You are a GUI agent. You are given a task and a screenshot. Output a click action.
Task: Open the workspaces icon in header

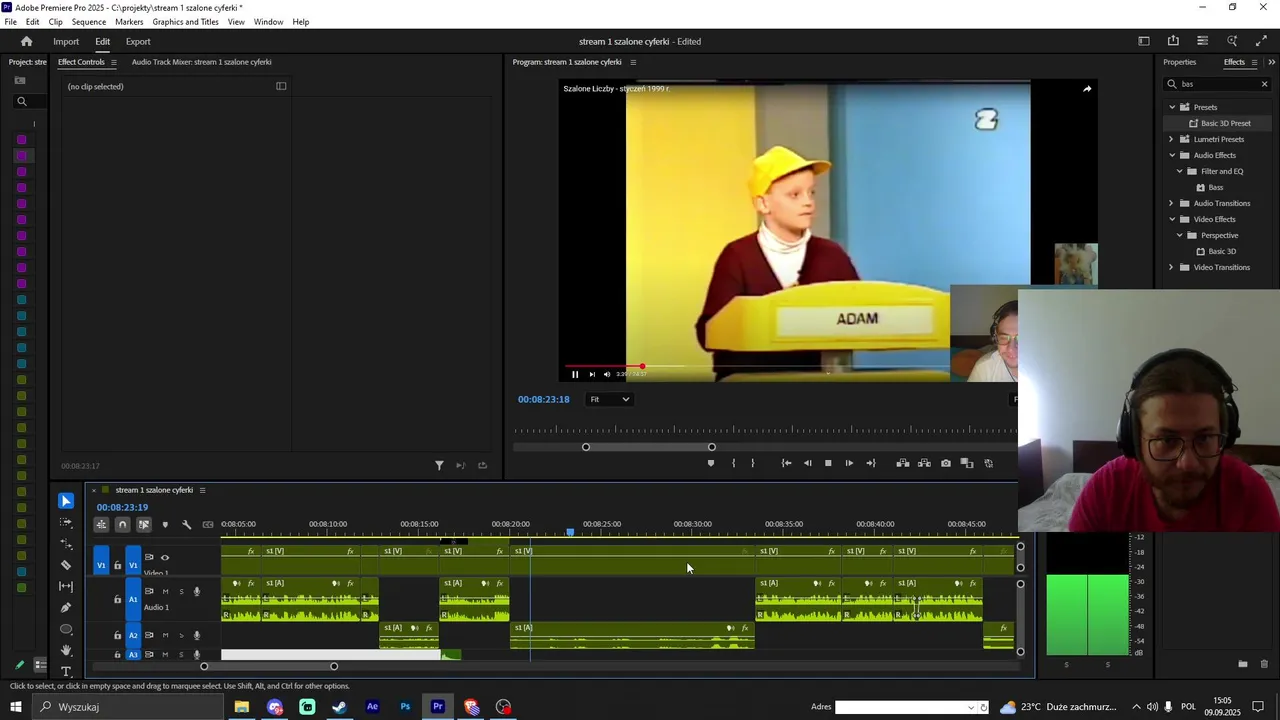[x=1144, y=41]
